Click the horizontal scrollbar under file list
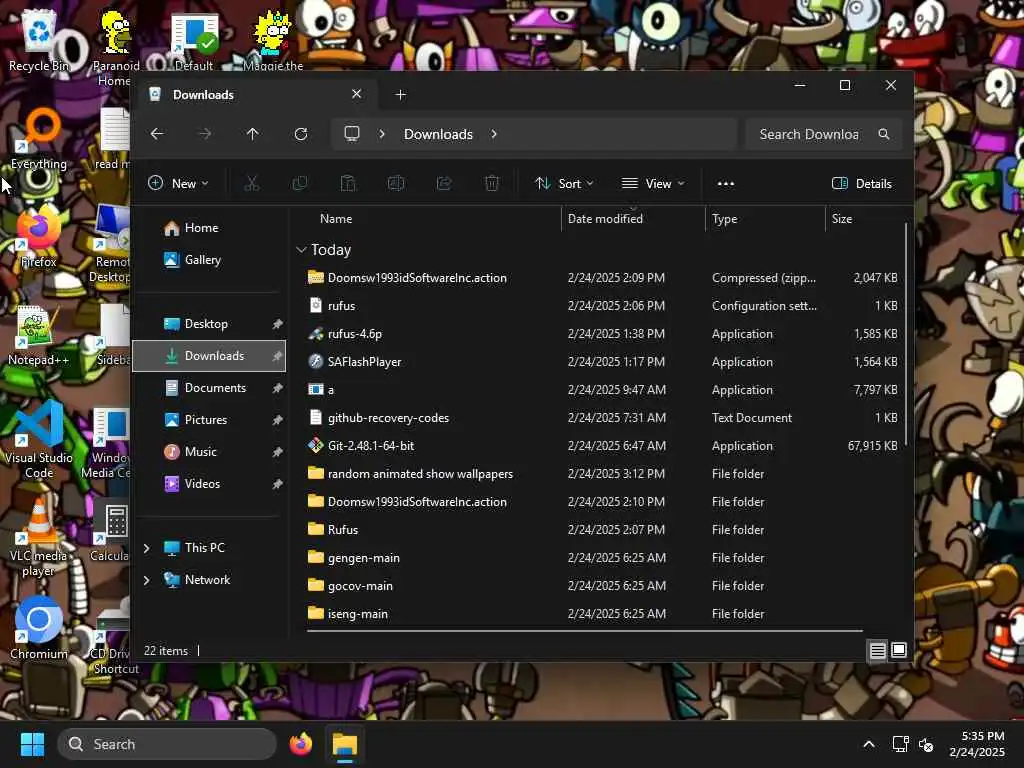 (584, 631)
